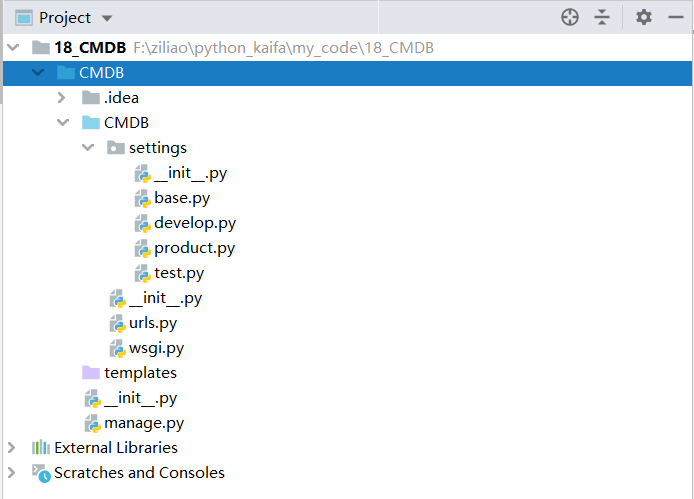Select develop.py file name
Screen dimensions: 694x499
click(195, 223)
